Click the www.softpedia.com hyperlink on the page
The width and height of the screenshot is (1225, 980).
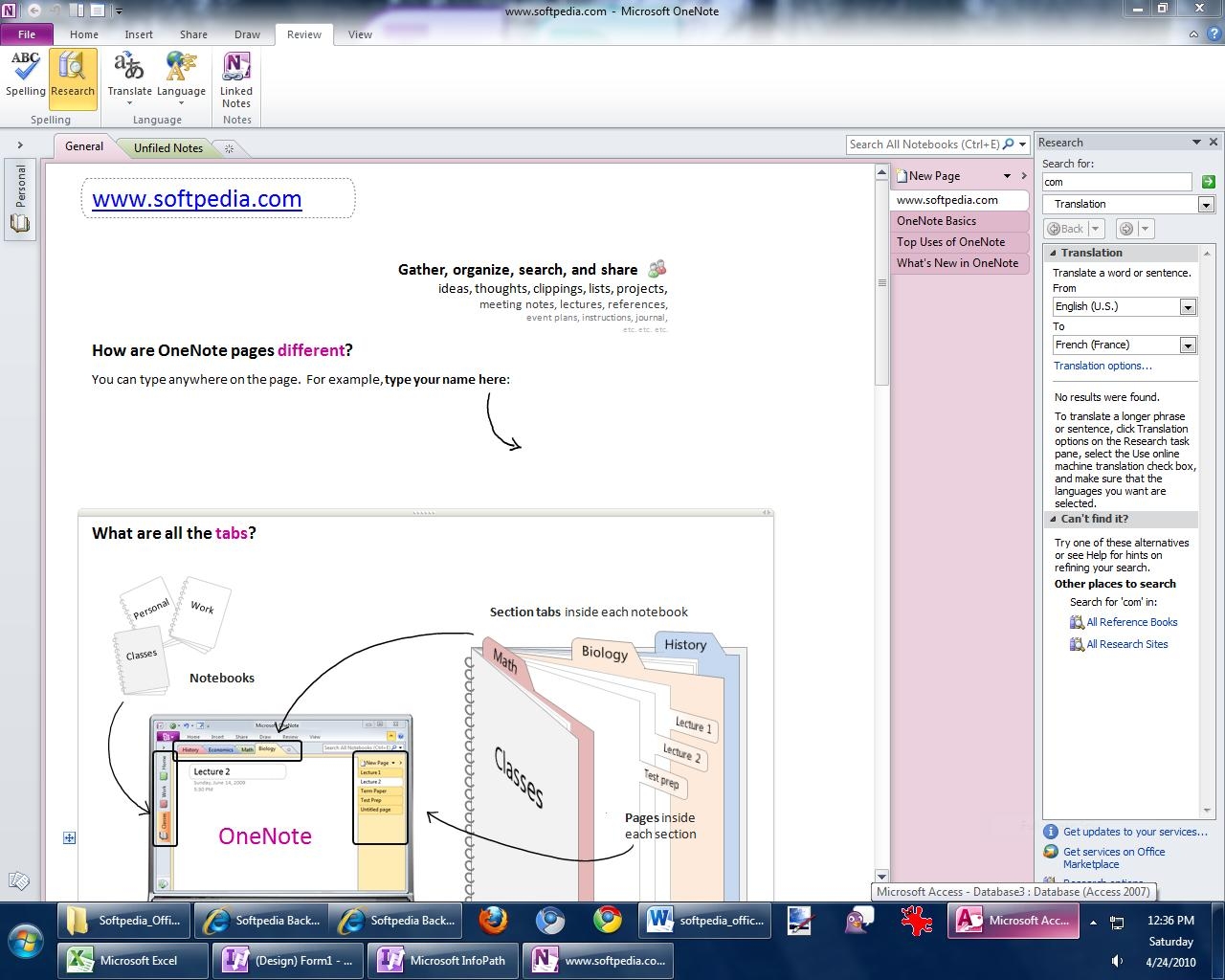(196, 199)
